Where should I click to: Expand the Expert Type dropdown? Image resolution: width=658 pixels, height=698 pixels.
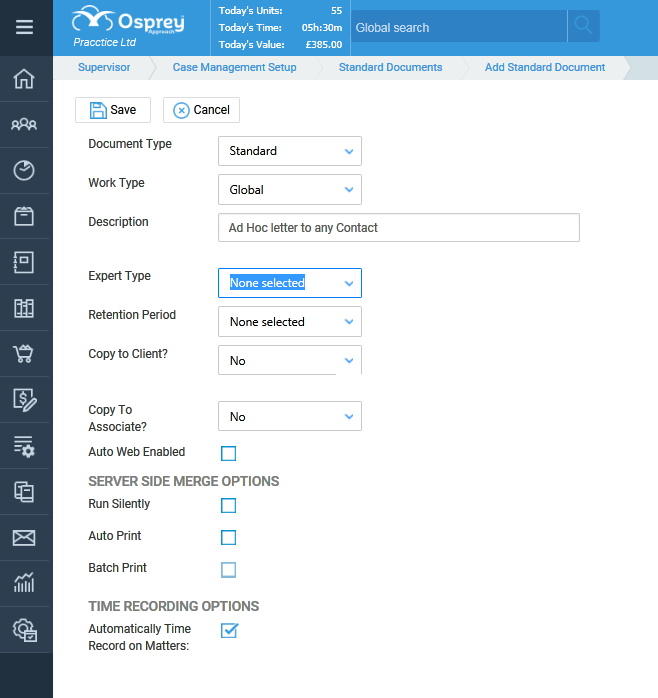pos(290,283)
